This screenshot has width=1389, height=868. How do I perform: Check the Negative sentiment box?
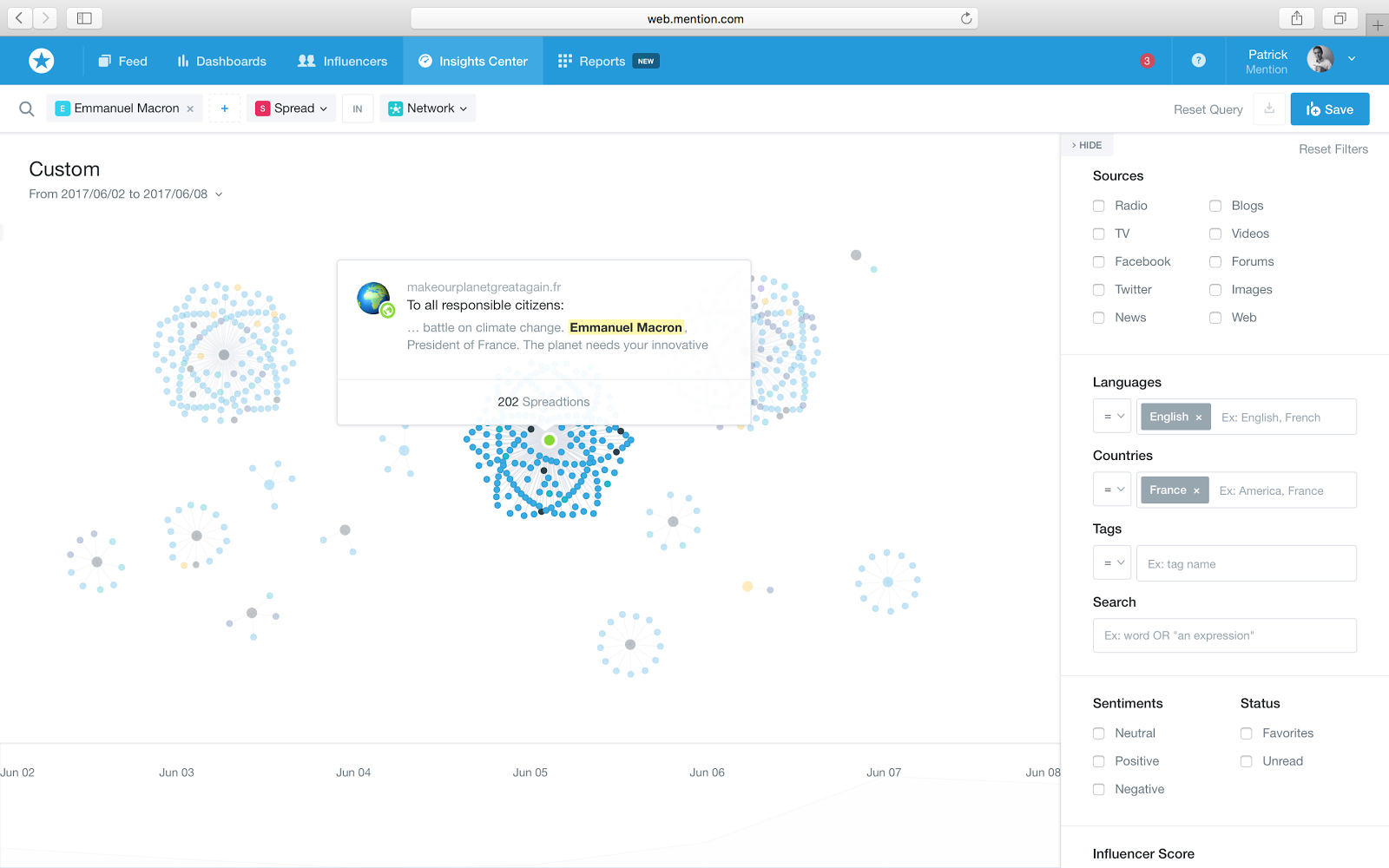pyautogui.click(x=1098, y=789)
